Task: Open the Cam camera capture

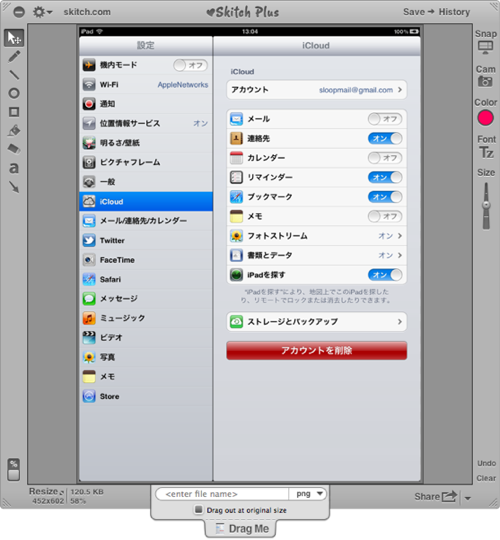Action: point(485,81)
